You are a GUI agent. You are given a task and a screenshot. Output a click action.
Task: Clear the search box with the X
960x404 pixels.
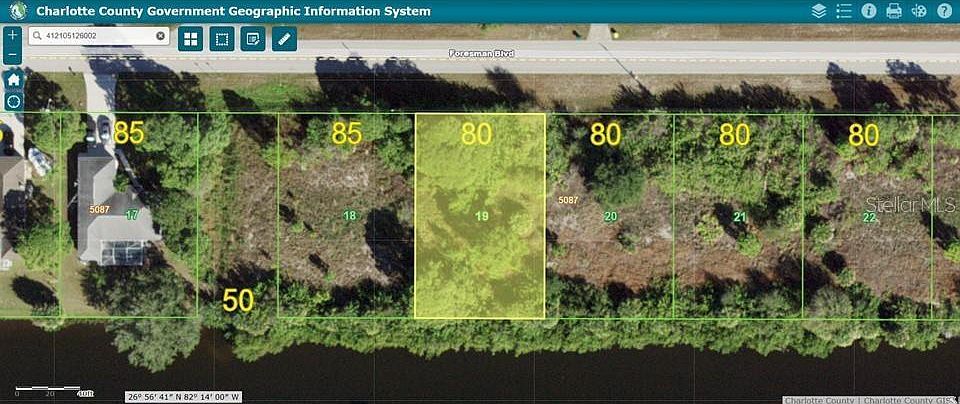point(160,36)
